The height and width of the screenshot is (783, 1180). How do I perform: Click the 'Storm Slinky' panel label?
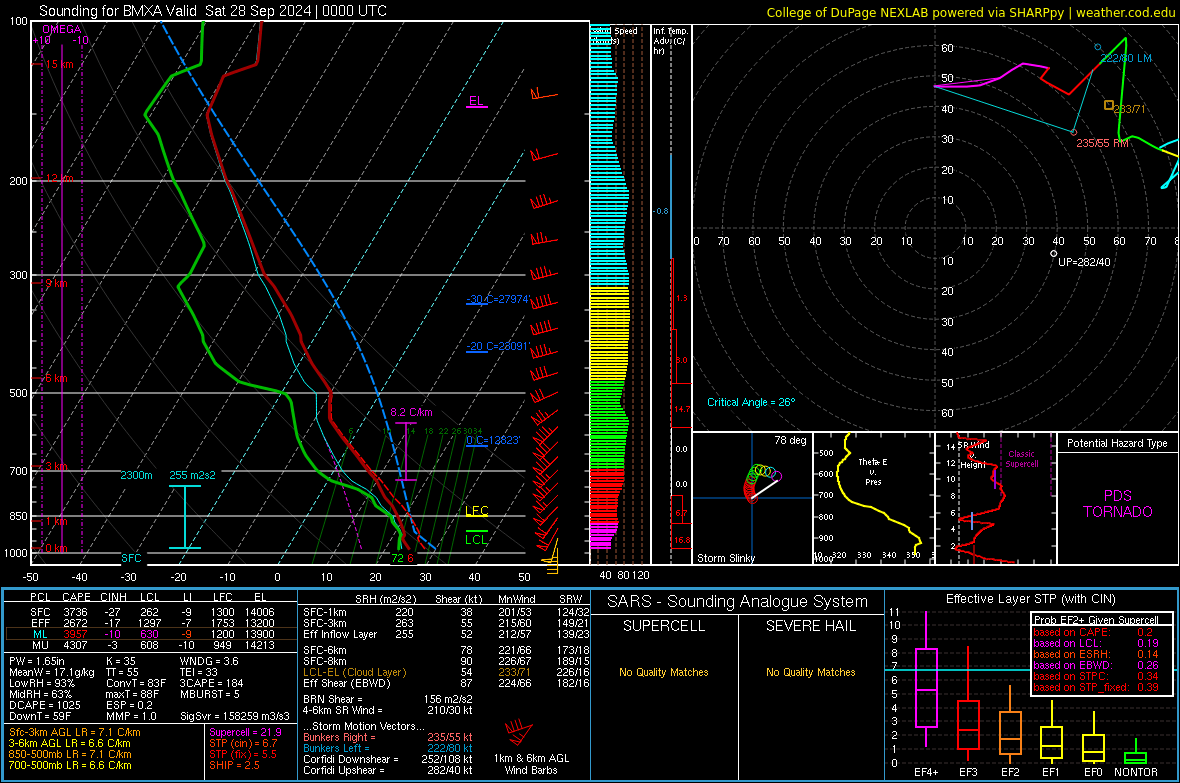click(x=725, y=558)
